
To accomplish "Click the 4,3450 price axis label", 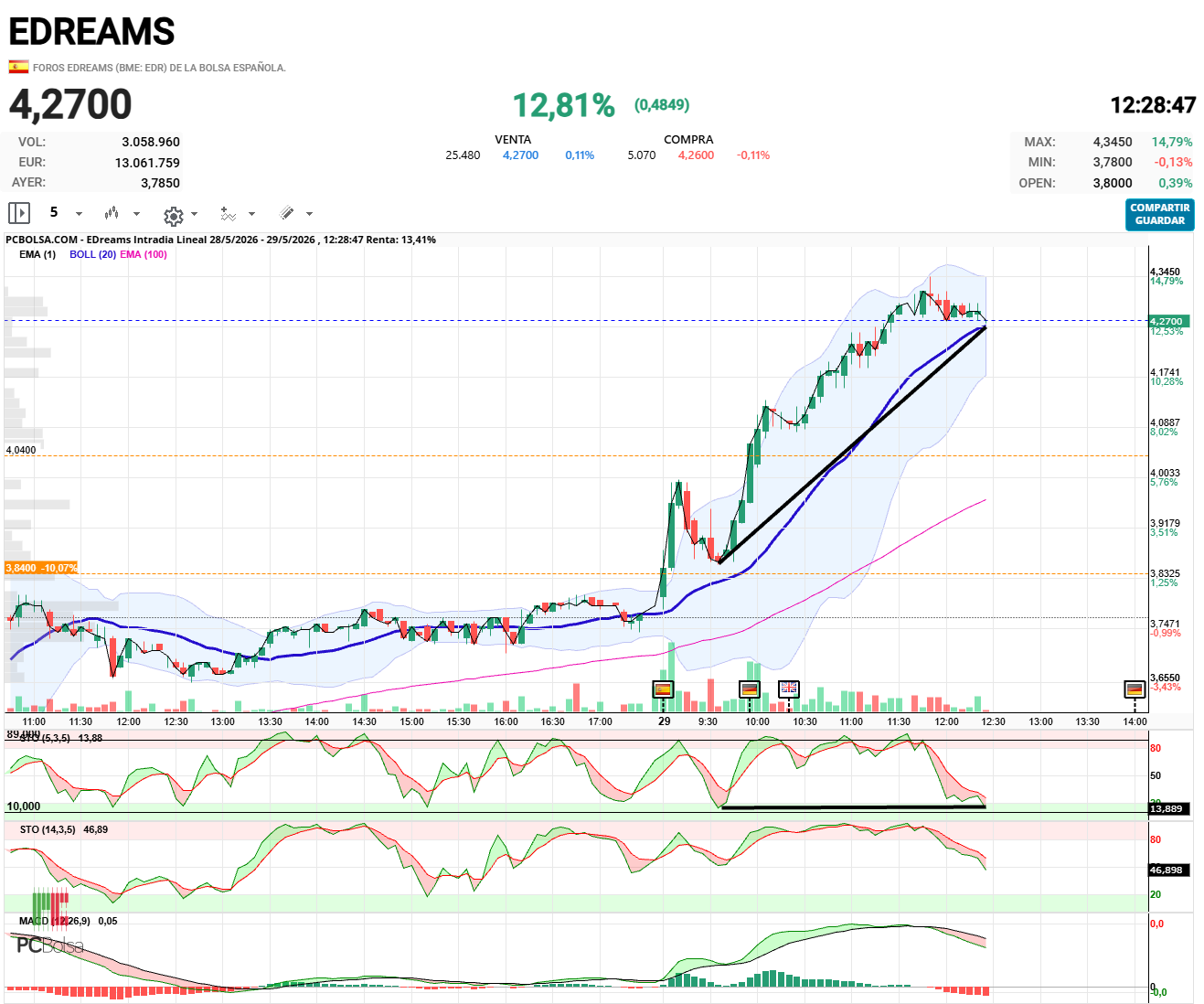I will click(x=1165, y=272).
